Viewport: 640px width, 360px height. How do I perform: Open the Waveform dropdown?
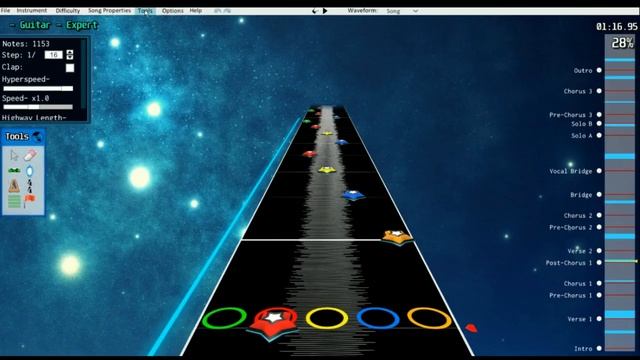(x=402, y=11)
